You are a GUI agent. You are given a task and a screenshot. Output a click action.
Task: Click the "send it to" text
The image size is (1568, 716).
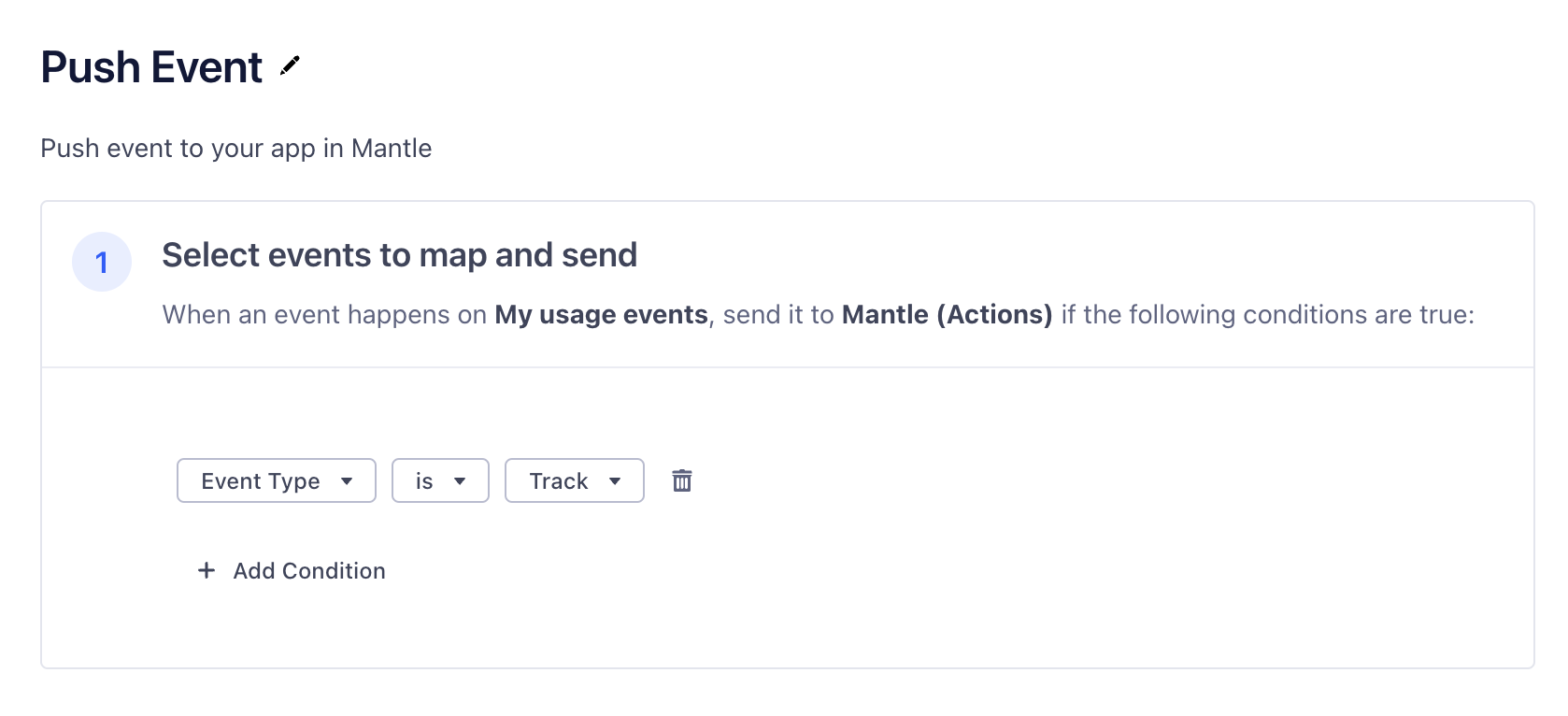[x=778, y=315]
